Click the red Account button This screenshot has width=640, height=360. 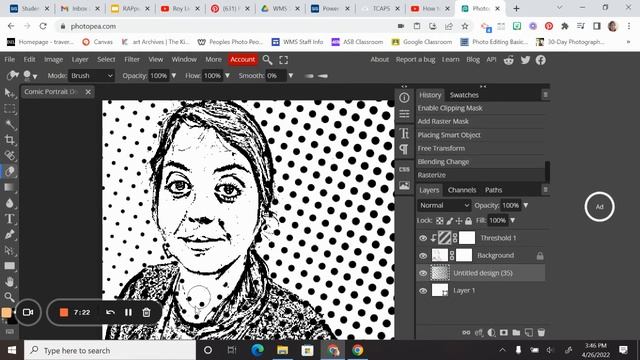coord(242,59)
